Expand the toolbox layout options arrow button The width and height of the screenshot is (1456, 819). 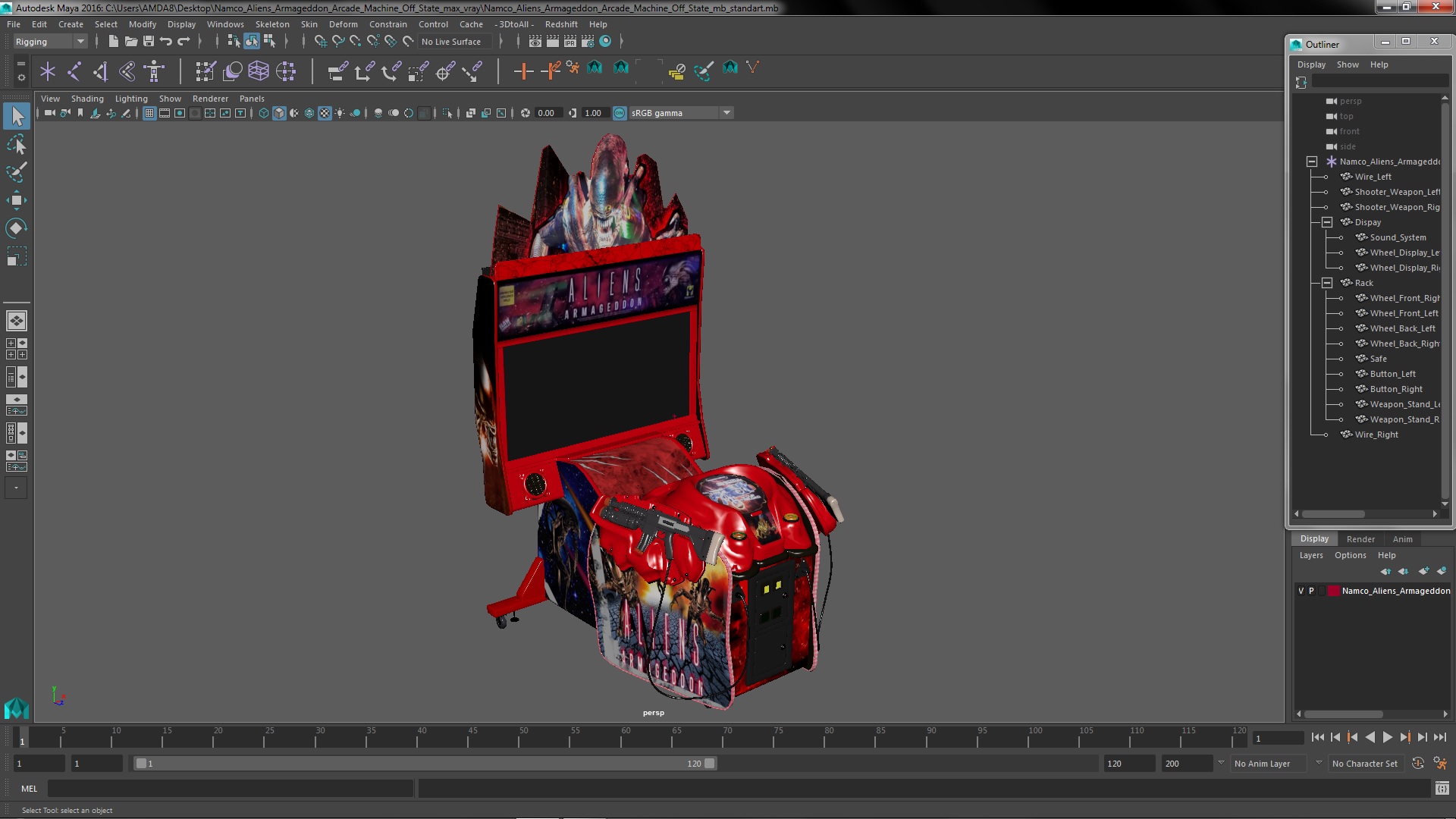click(16, 488)
